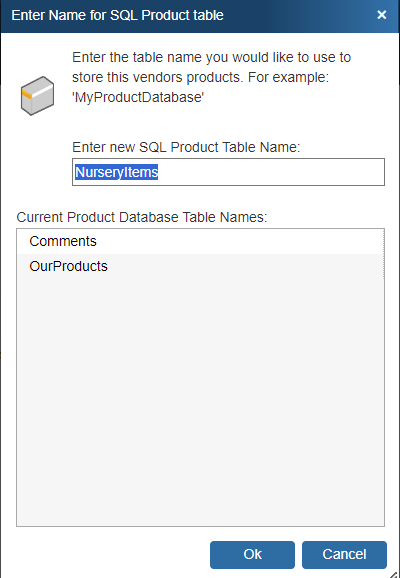Click blank space after NurseryItems in field
The height and width of the screenshot is (578, 400).
click(x=271, y=172)
